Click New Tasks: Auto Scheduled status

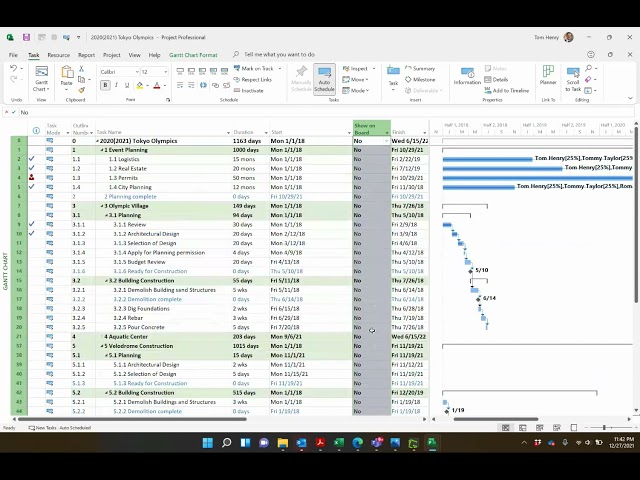[60, 428]
